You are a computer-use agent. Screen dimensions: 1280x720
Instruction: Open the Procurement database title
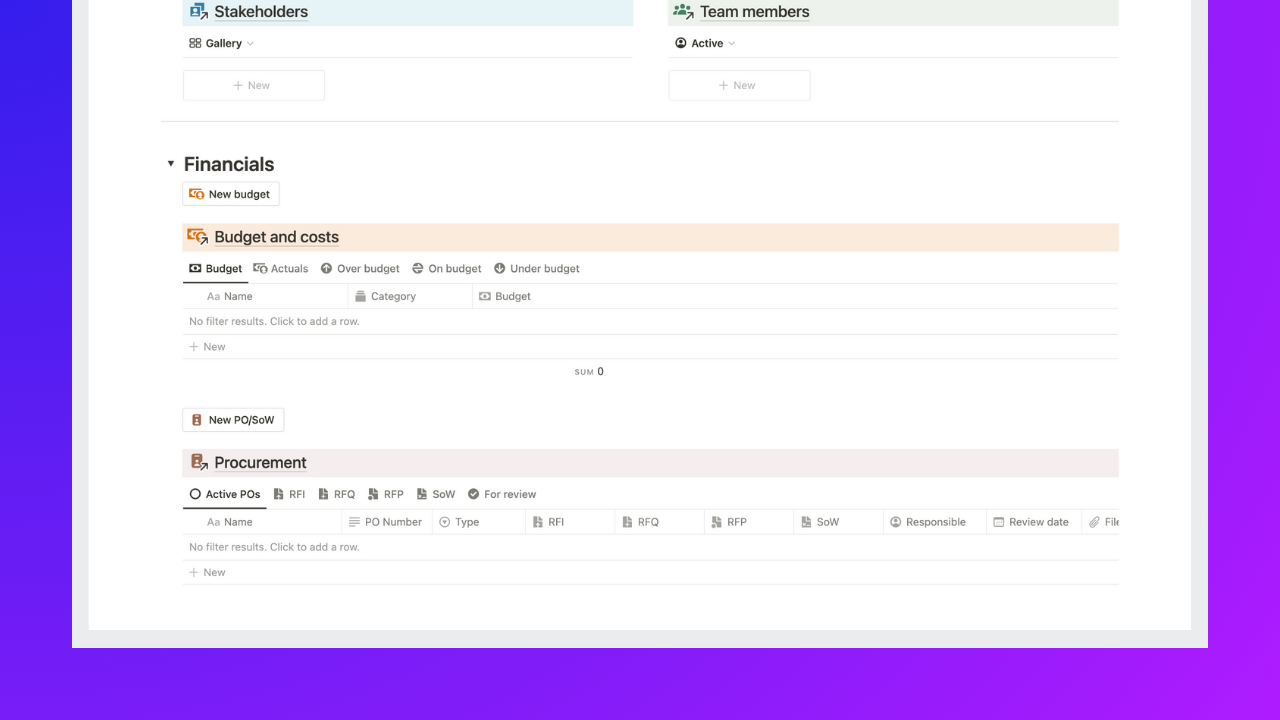click(260, 462)
